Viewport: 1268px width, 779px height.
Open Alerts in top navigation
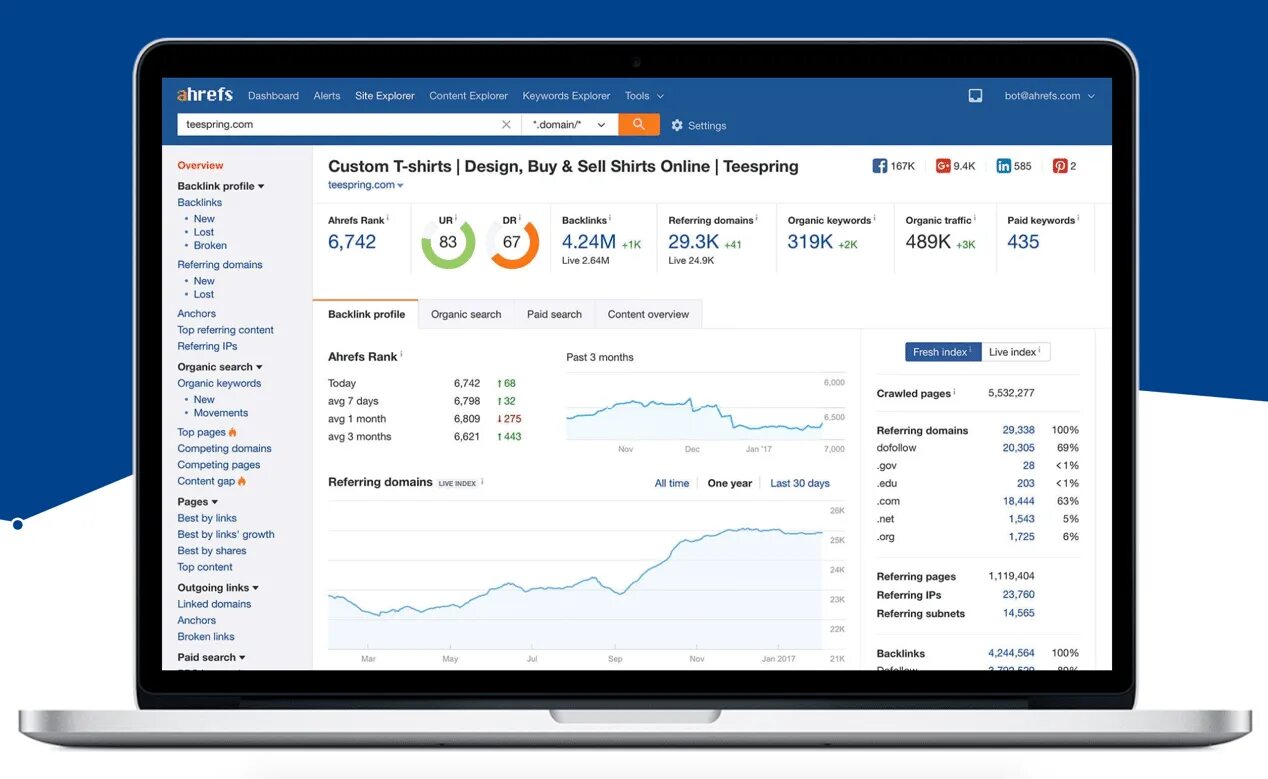point(327,96)
